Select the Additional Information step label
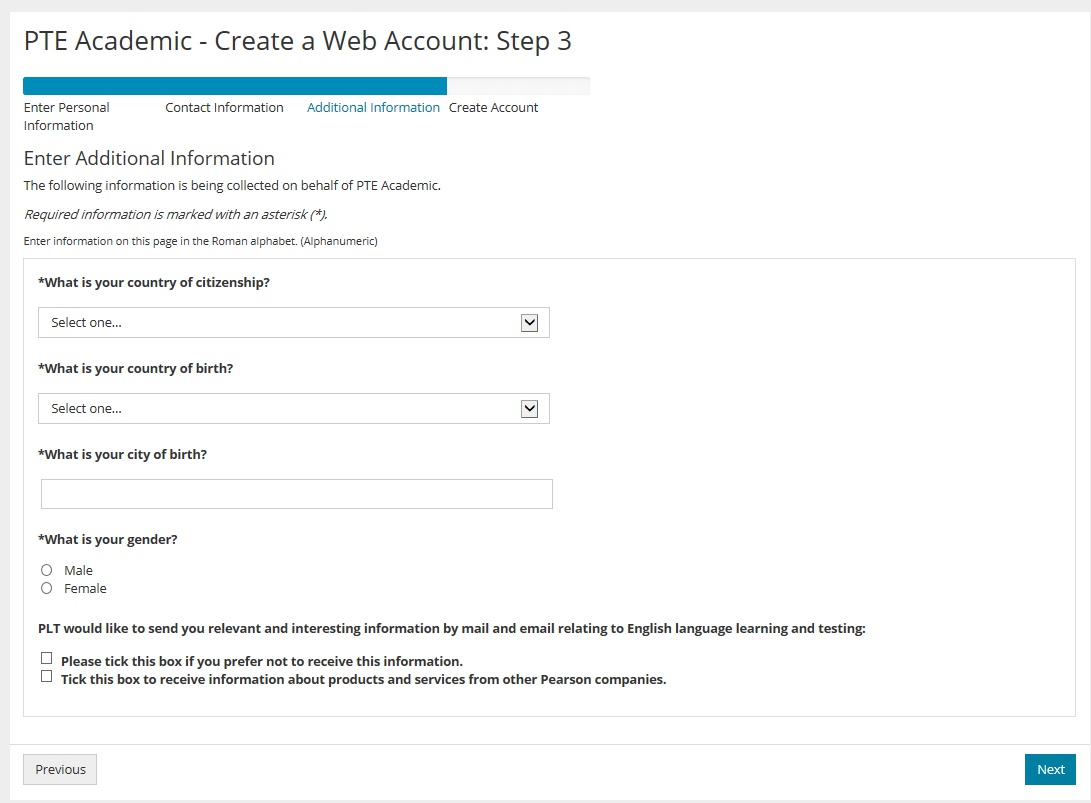This screenshot has width=1091, height=803. (373, 108)
